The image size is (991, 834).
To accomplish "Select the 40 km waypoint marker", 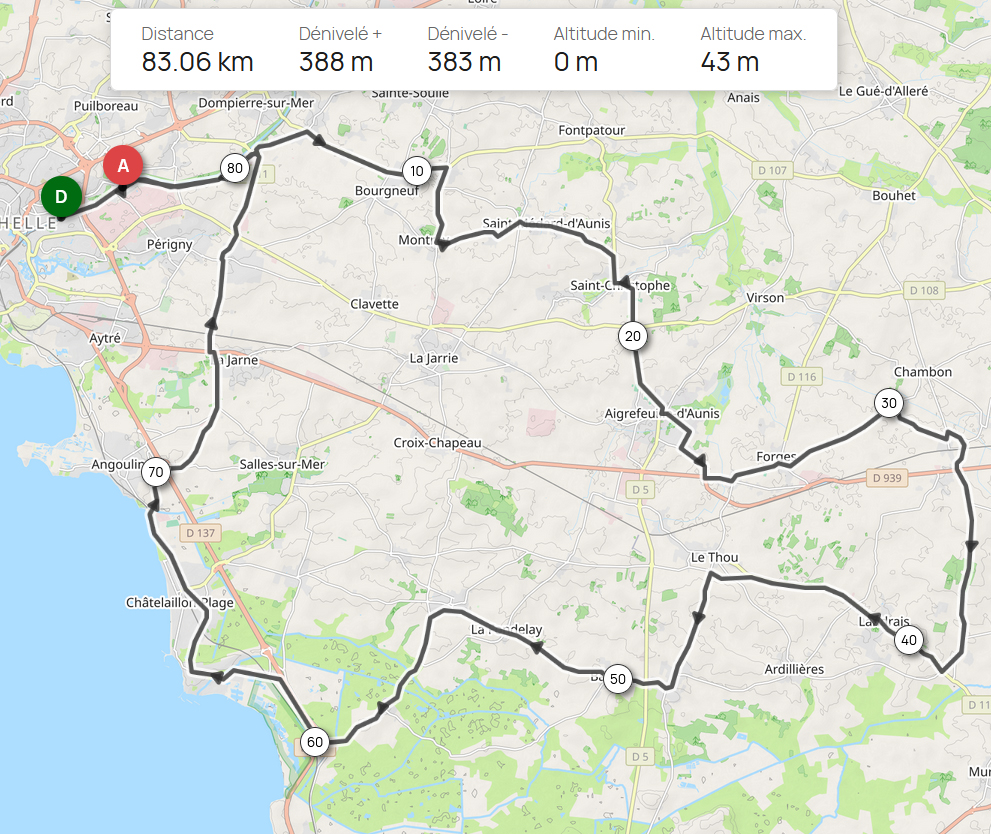I will 909,640.
